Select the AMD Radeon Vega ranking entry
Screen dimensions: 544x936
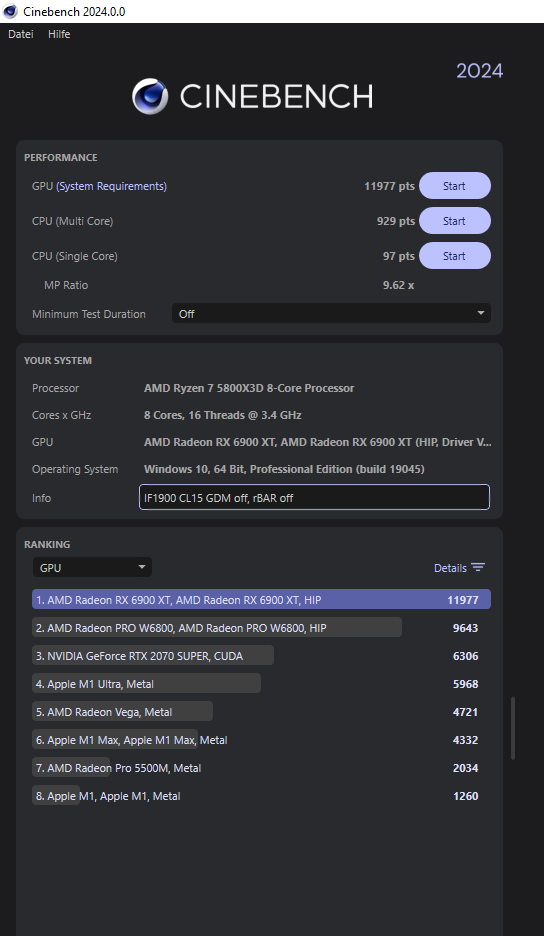122,712
